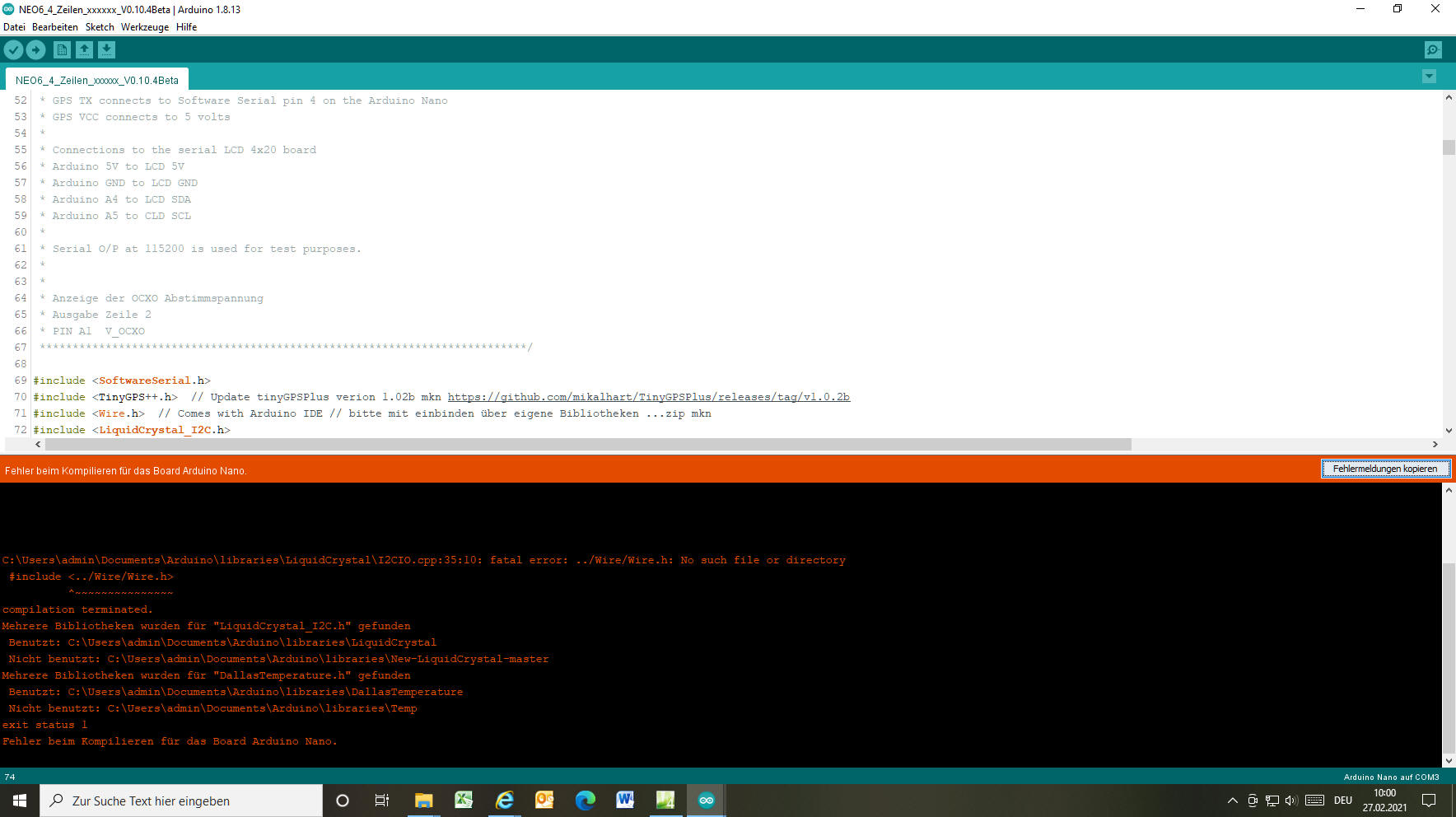Open the Bearbeiten menu
1456x817 pixels.
pyautogui.click(x=55, y=27)
